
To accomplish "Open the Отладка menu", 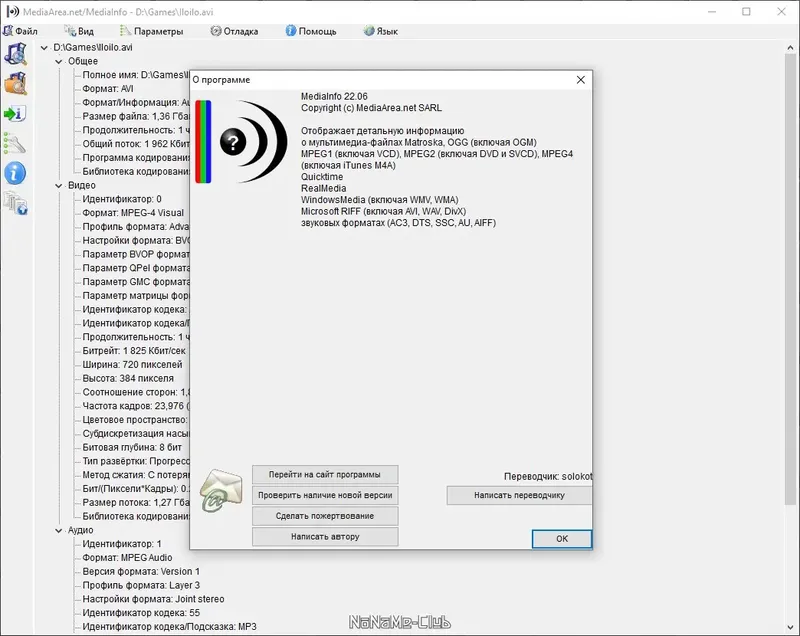I will click(234, 31).
